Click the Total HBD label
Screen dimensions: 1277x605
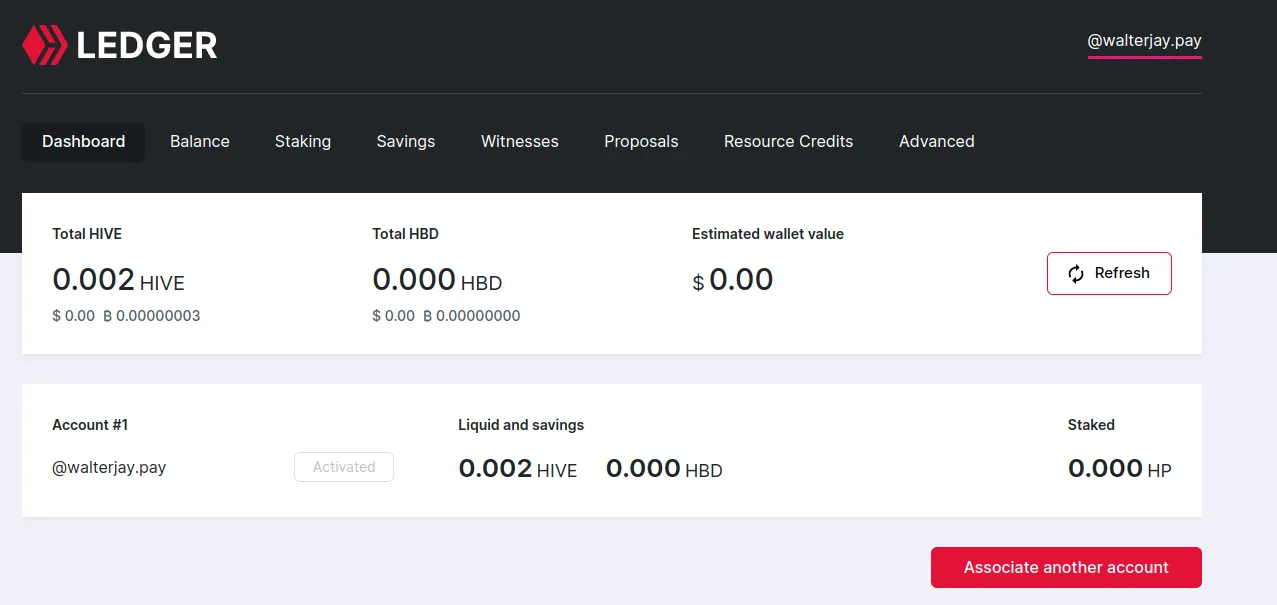pyautogui.click(x=406, y=234)
